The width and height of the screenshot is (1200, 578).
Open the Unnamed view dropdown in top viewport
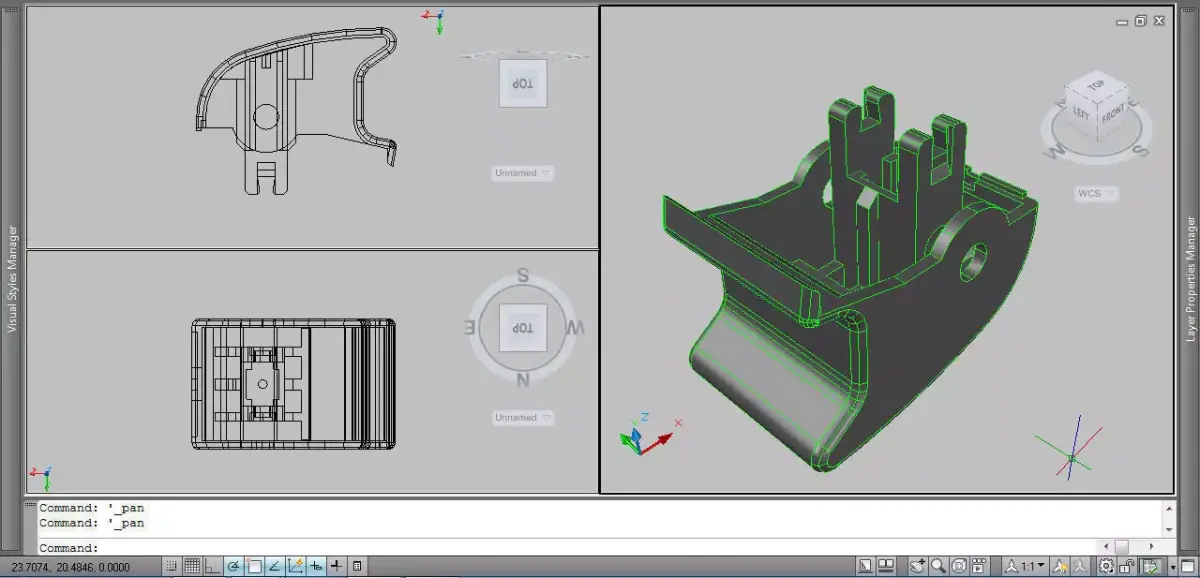point(521,172)
